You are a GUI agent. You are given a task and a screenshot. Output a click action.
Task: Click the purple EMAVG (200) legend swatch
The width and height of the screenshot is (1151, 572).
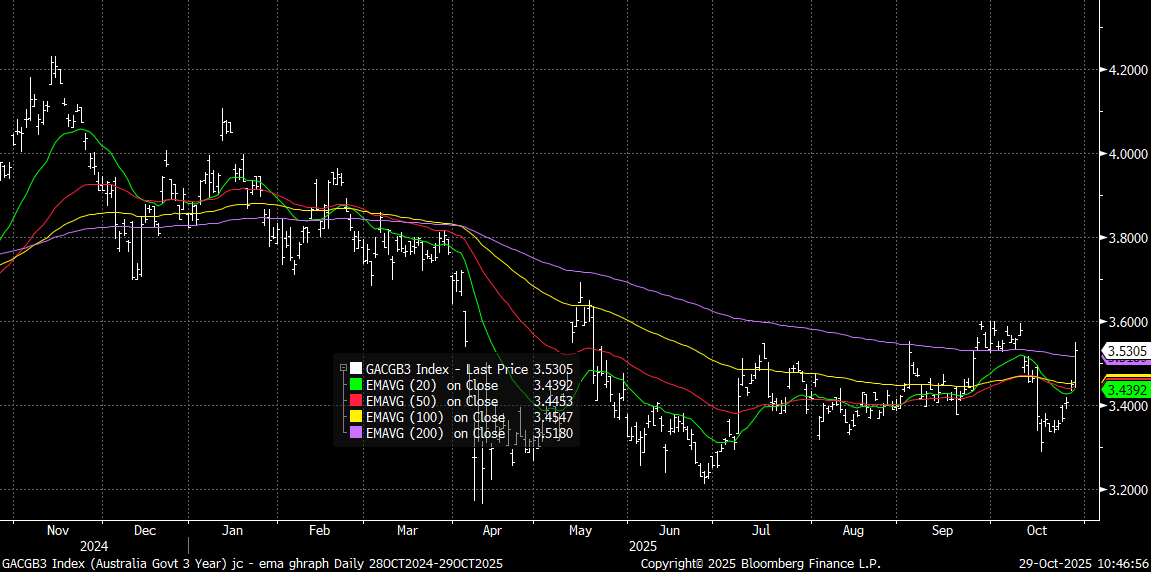click(356, 433)
